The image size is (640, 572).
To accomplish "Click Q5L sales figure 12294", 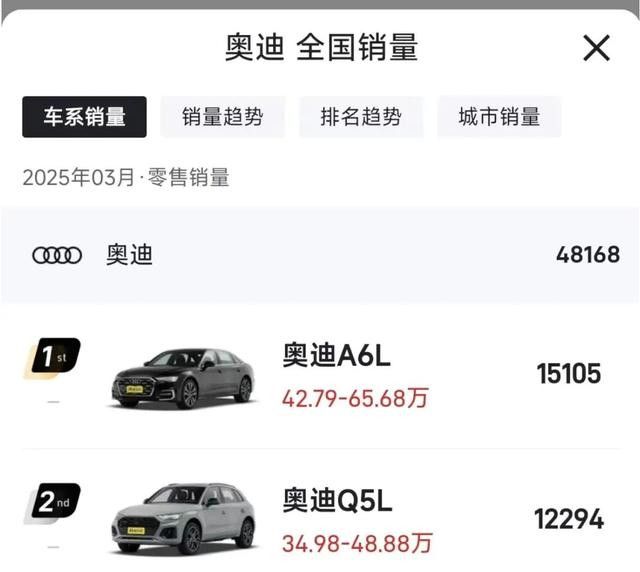I will [569, 519].
